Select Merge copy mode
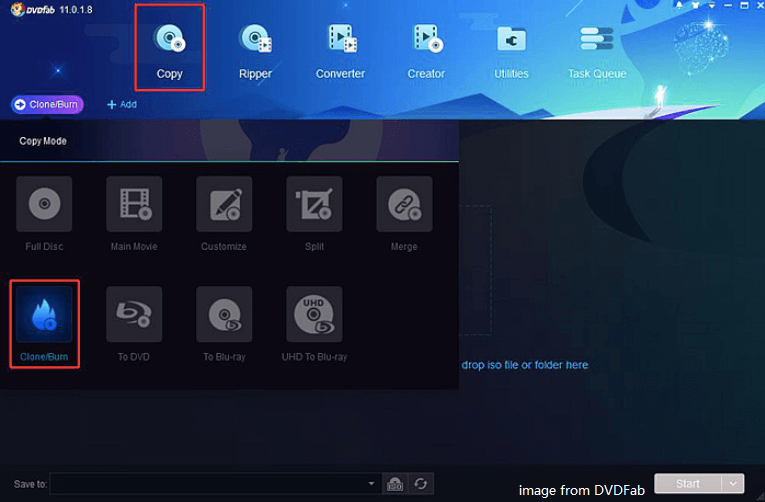Viewport: 765px width, 502px height. point(404,214)
